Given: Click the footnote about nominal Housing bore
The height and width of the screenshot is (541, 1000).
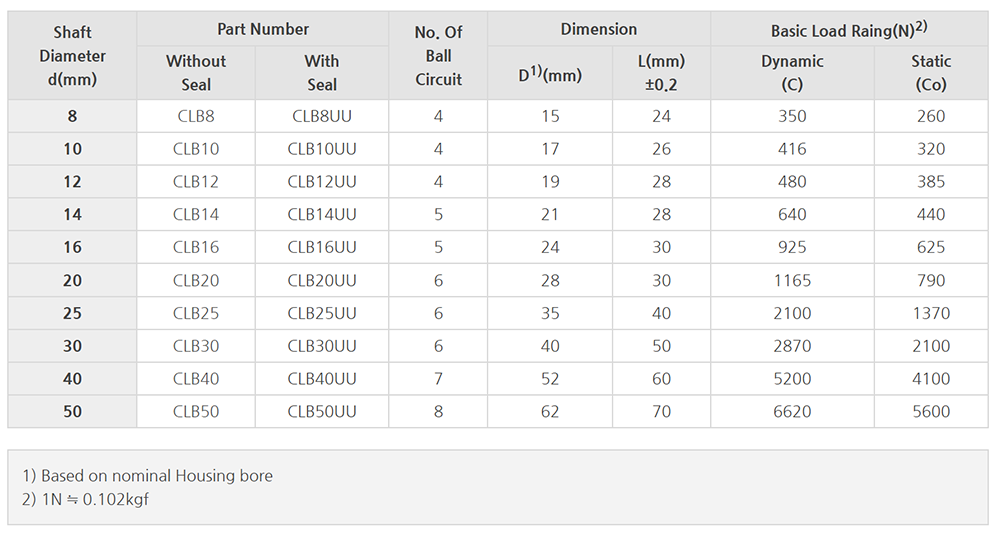Looking at the screenshot, I should click(147, 476).
